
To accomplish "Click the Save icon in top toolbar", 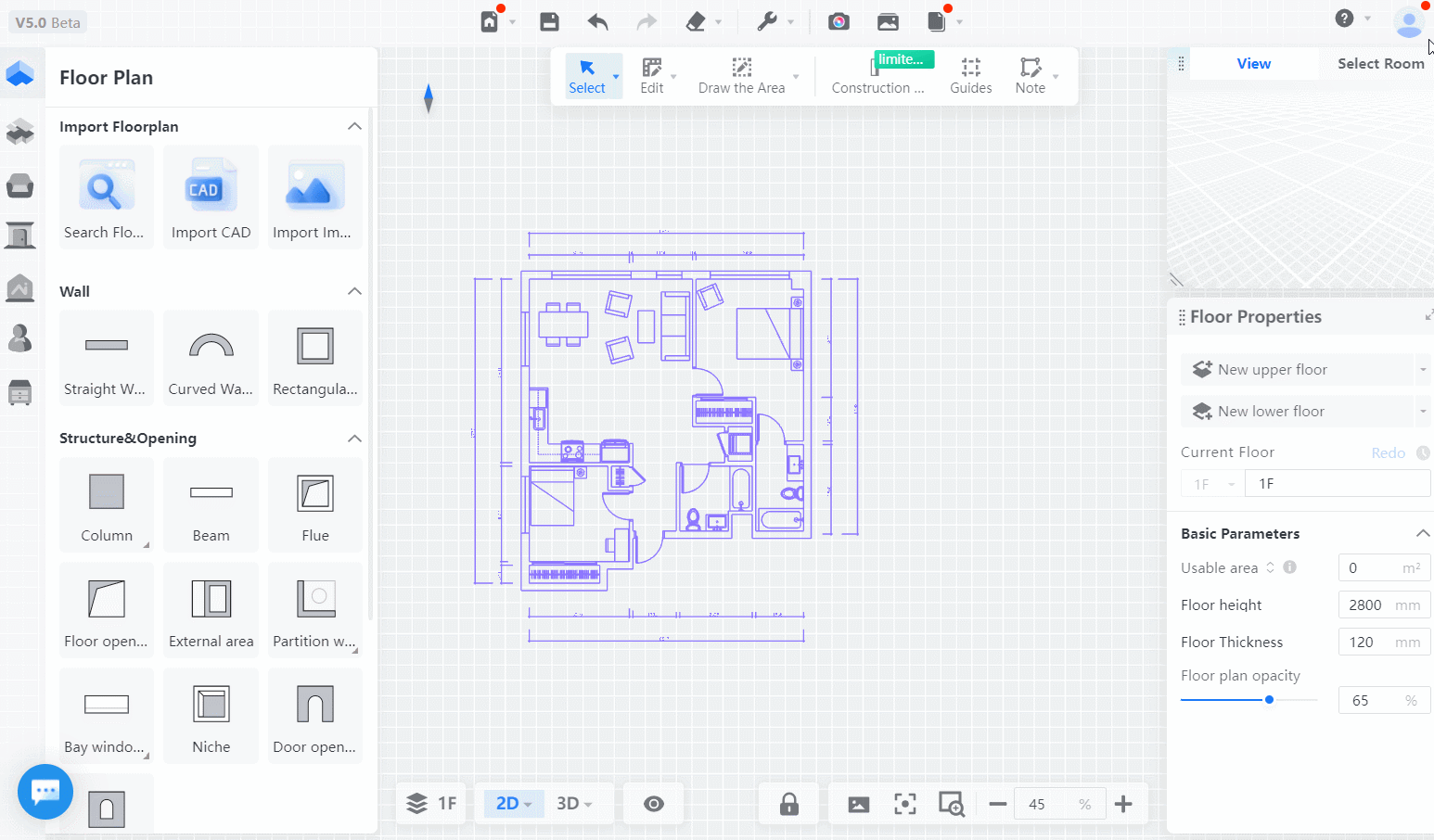I will (x=549, y=21).
